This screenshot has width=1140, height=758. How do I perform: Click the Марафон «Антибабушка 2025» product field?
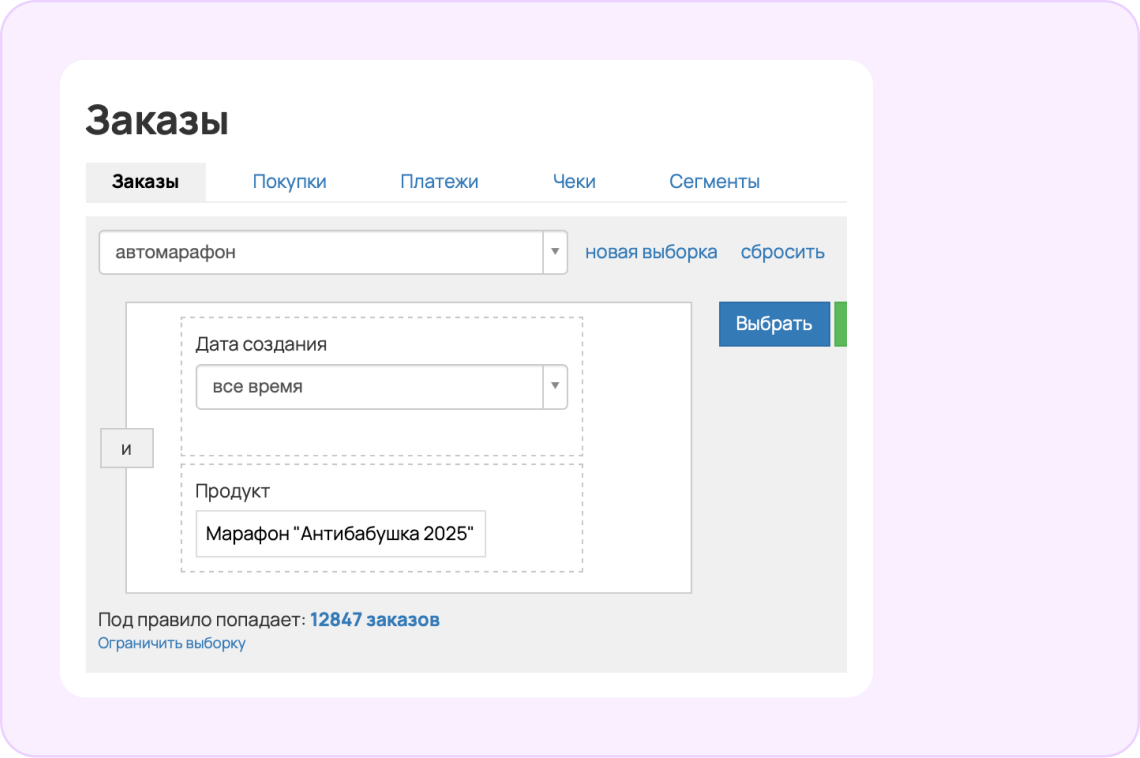340,533
